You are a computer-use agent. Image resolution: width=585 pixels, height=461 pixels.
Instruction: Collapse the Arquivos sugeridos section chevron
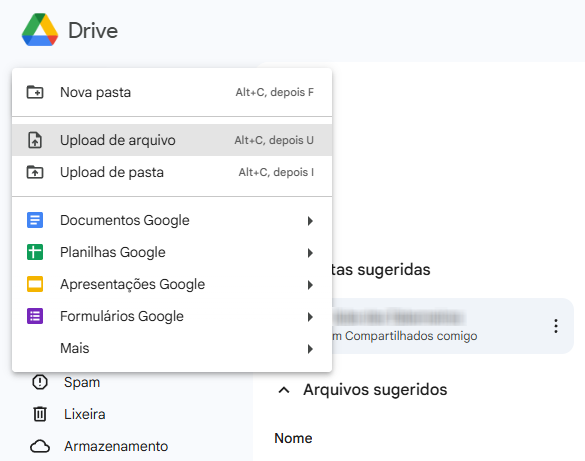(284, 390)
